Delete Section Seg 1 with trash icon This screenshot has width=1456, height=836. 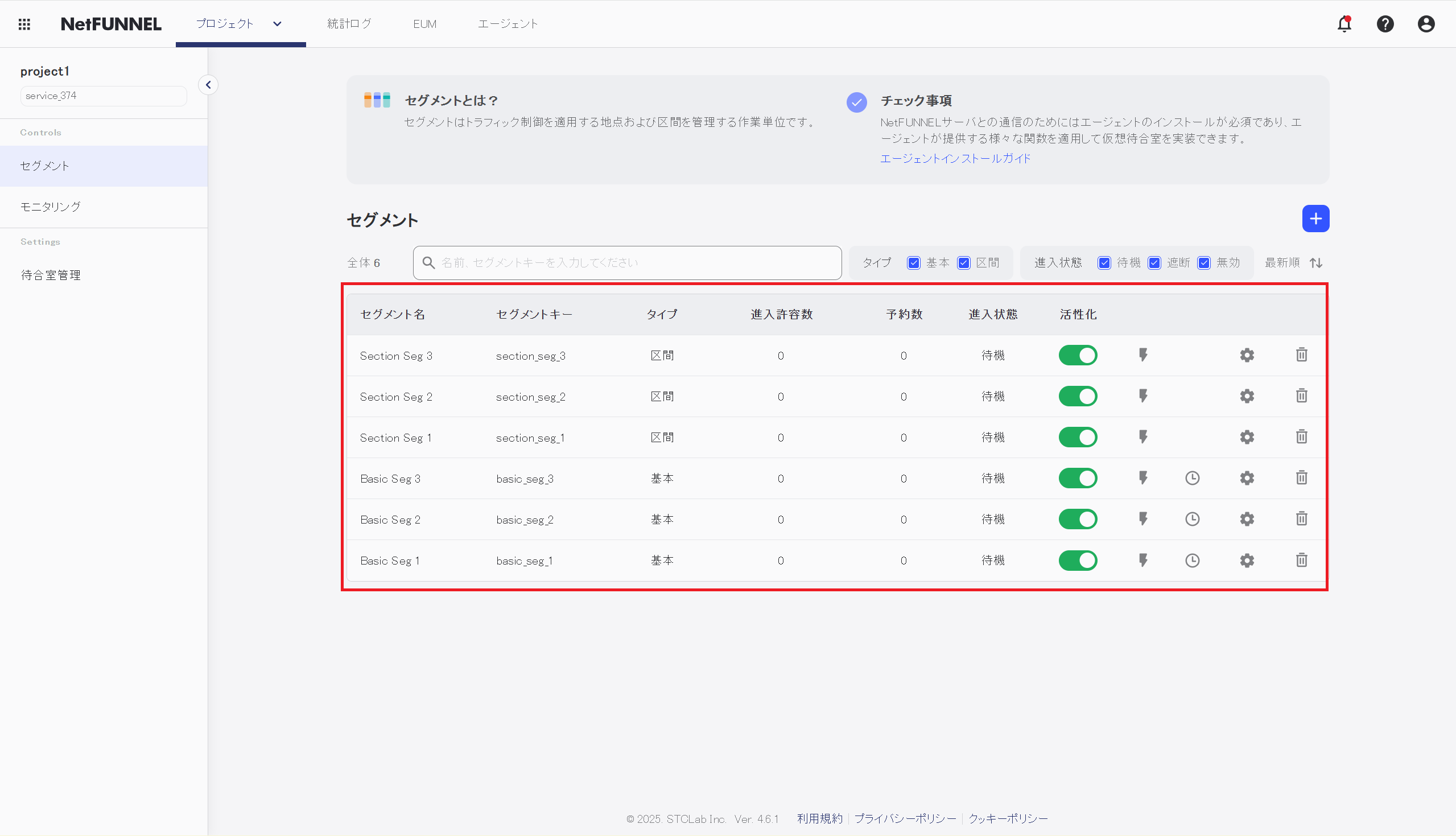pos(1301,437)
